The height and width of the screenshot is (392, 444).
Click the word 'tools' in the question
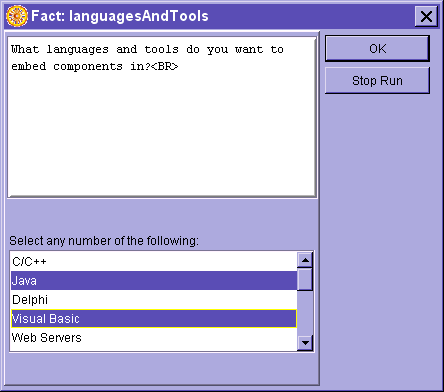[x=162, y=49]
